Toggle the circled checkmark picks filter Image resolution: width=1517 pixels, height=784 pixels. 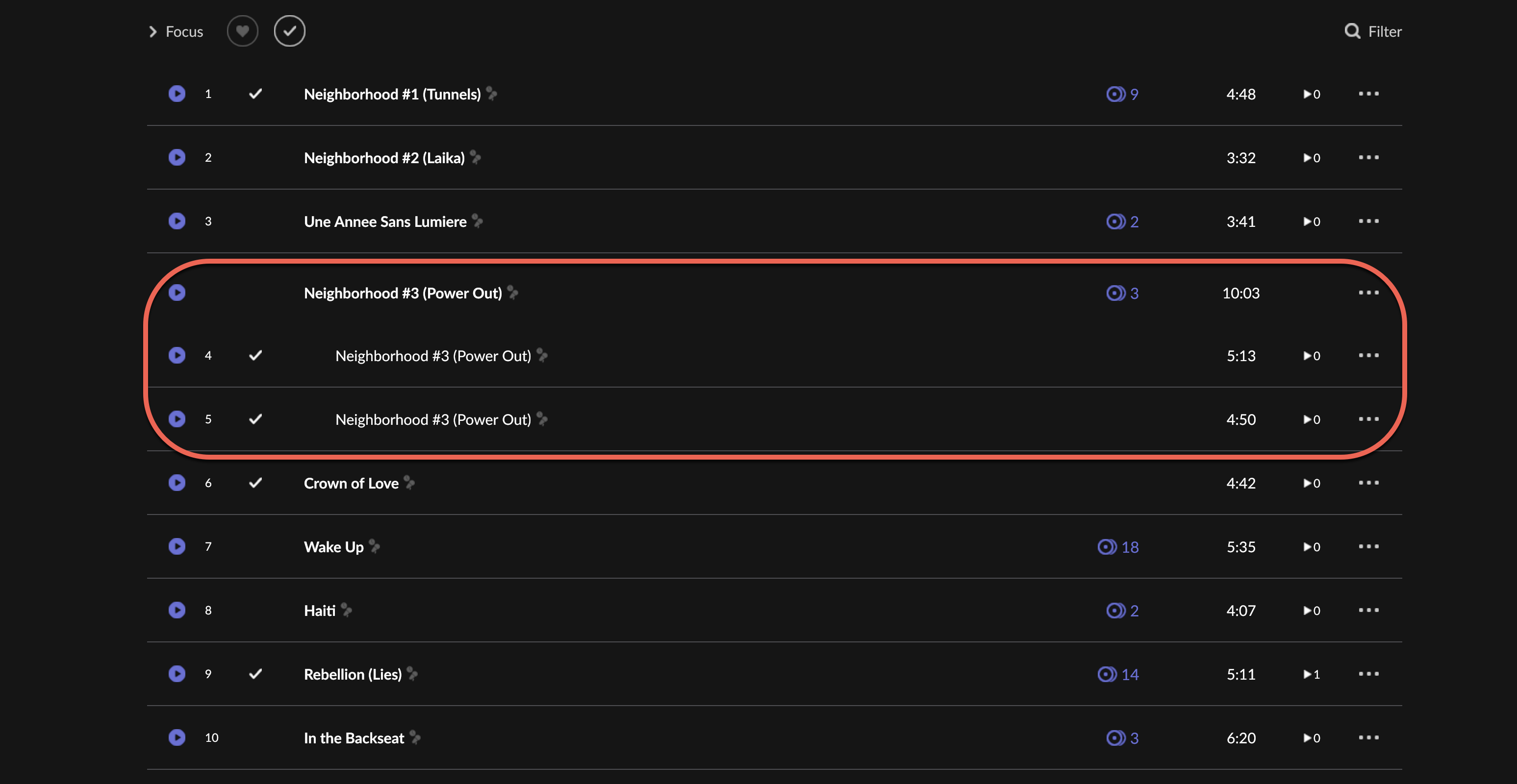pyautogui.click(x=289, y=30)
